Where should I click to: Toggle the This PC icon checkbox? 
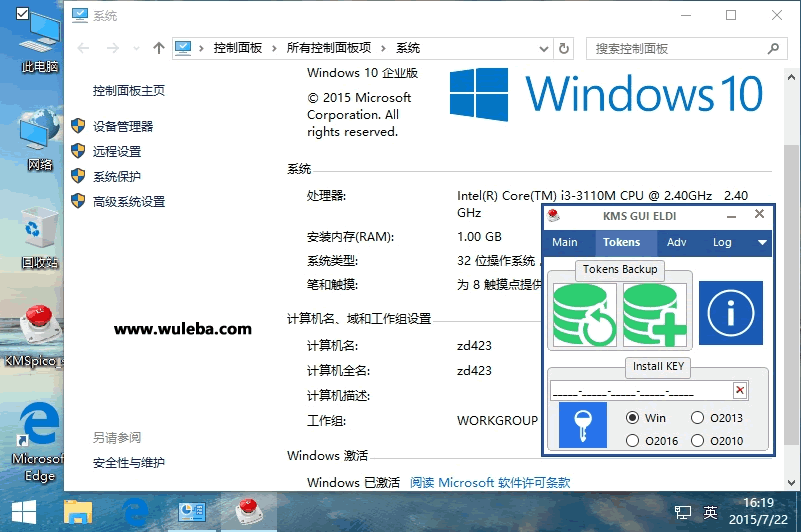coord(22,13)
